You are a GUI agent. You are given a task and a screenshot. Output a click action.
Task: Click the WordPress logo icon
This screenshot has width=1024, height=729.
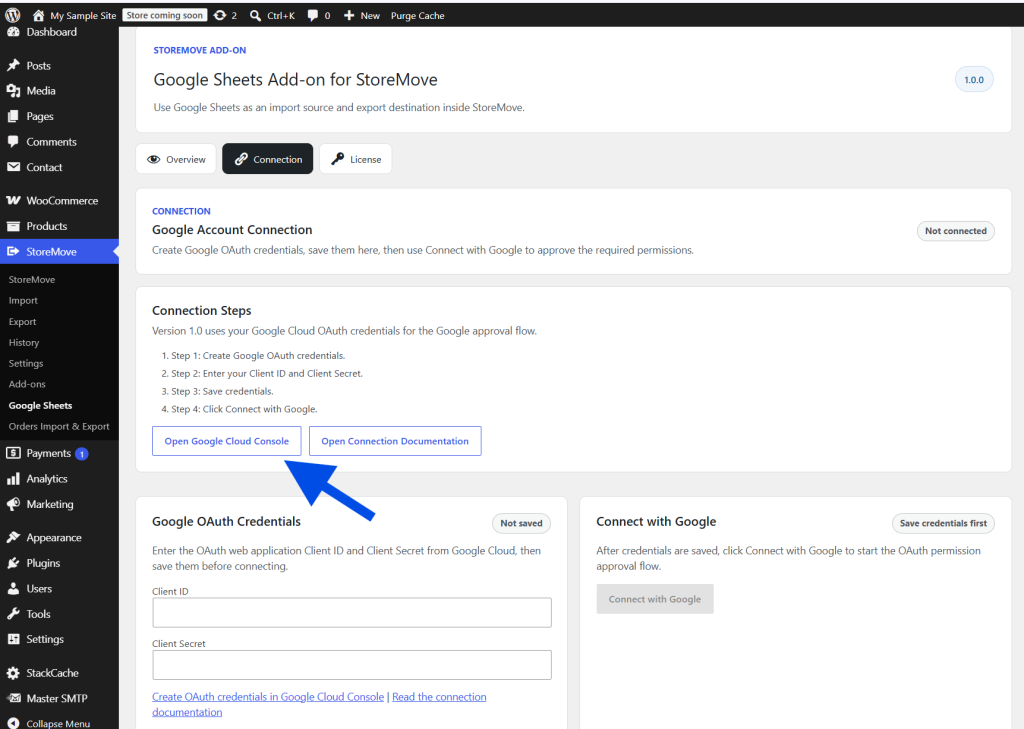[12, 15]
